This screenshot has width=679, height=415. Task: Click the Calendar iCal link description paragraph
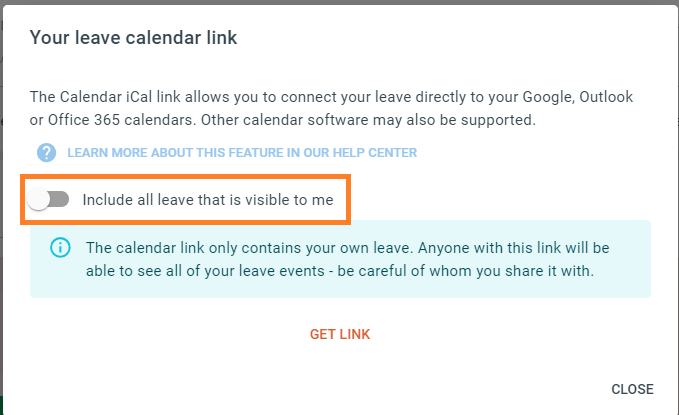point(331,108)
